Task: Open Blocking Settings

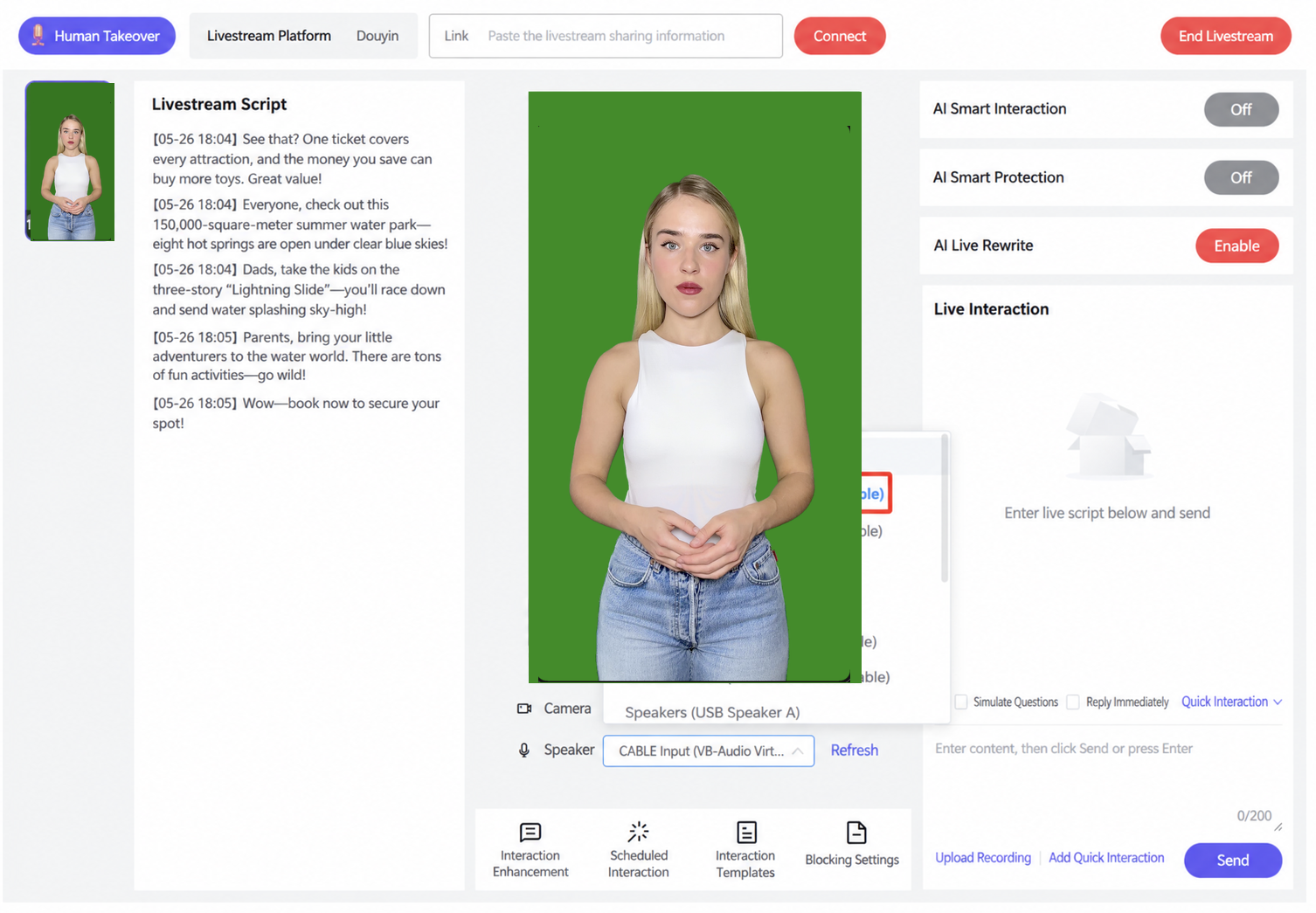Action: [x=852, y=845]
